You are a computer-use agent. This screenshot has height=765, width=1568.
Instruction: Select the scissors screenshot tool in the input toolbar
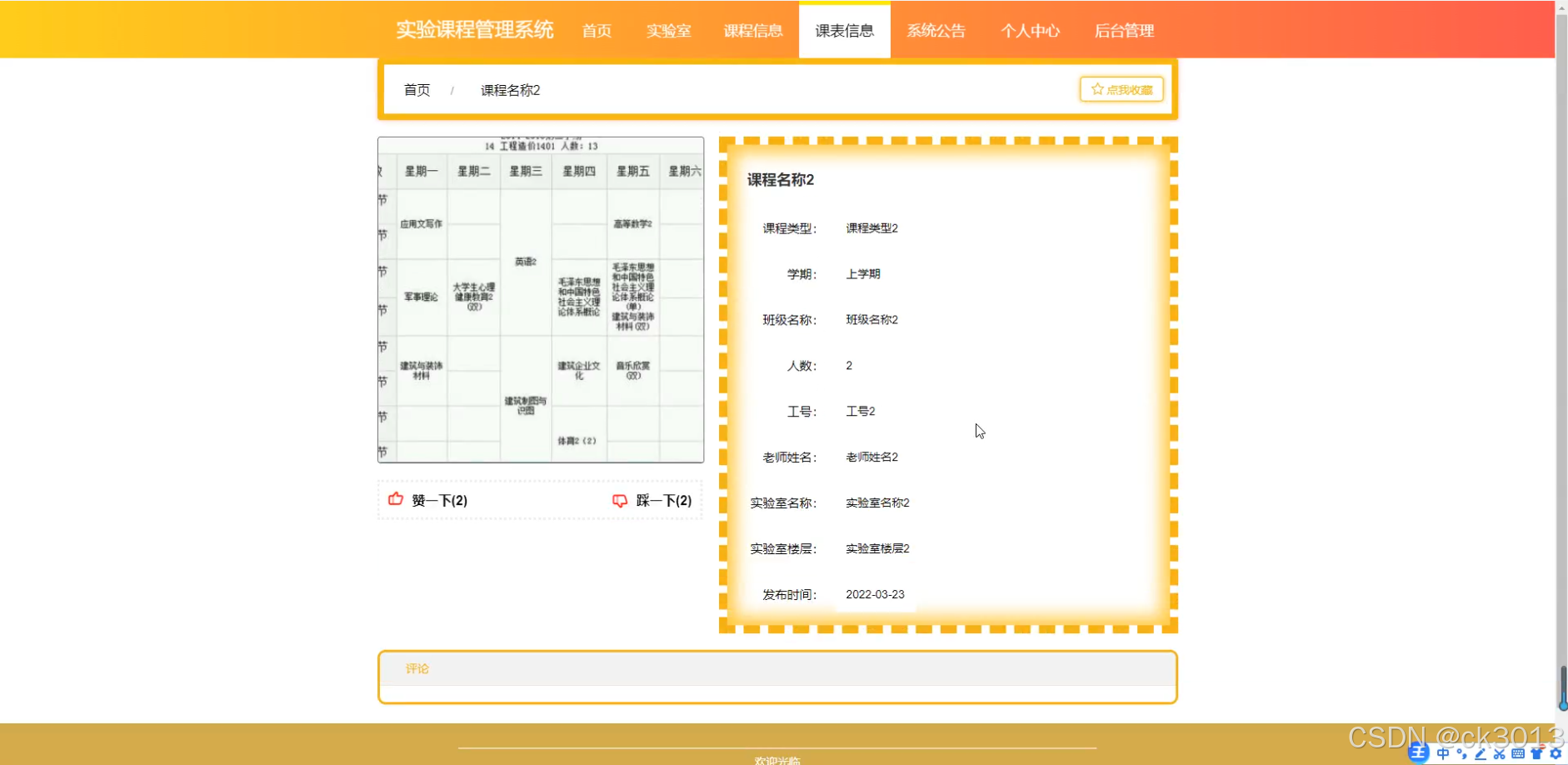point(1500,753)
